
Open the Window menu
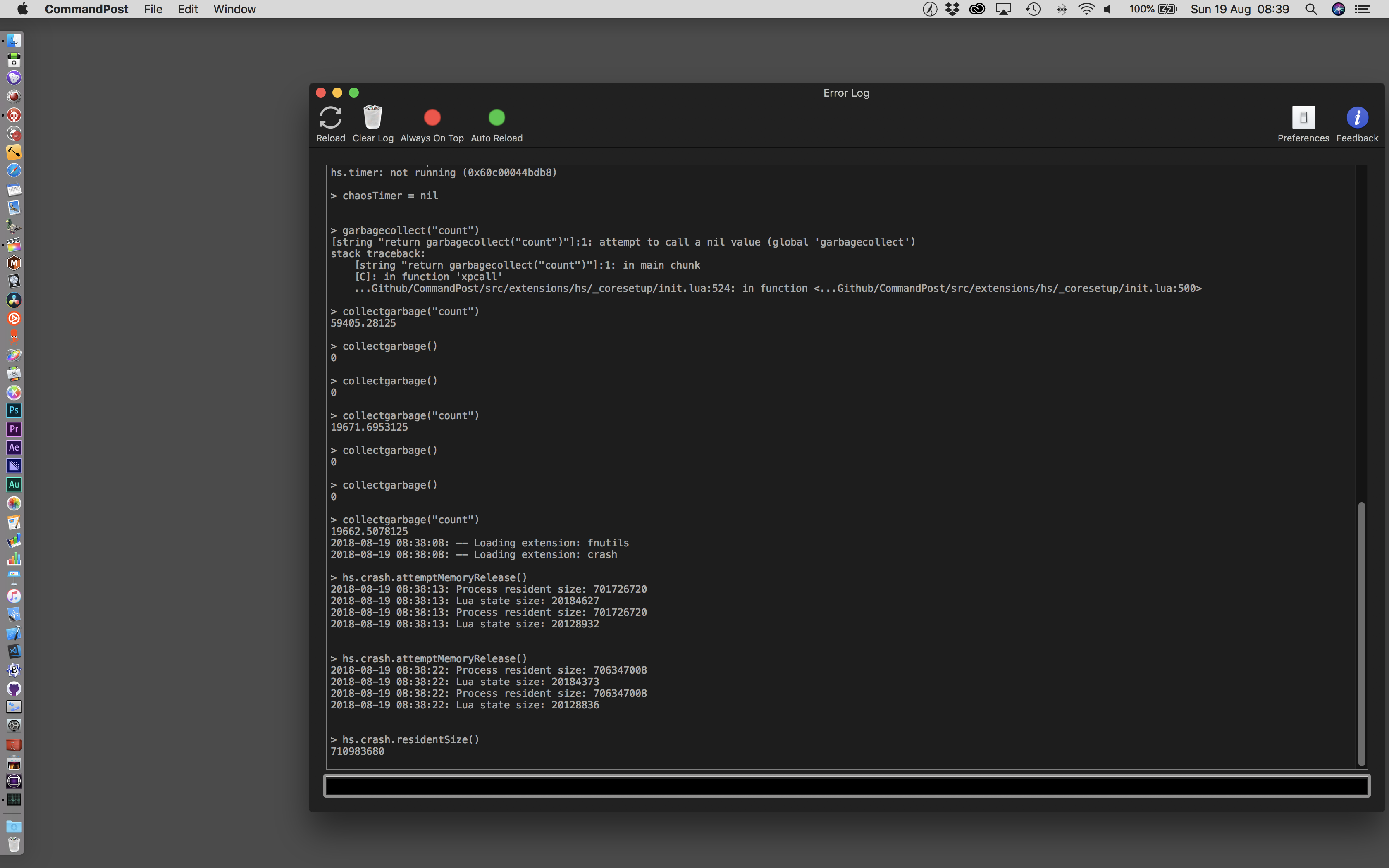point(234,9)
